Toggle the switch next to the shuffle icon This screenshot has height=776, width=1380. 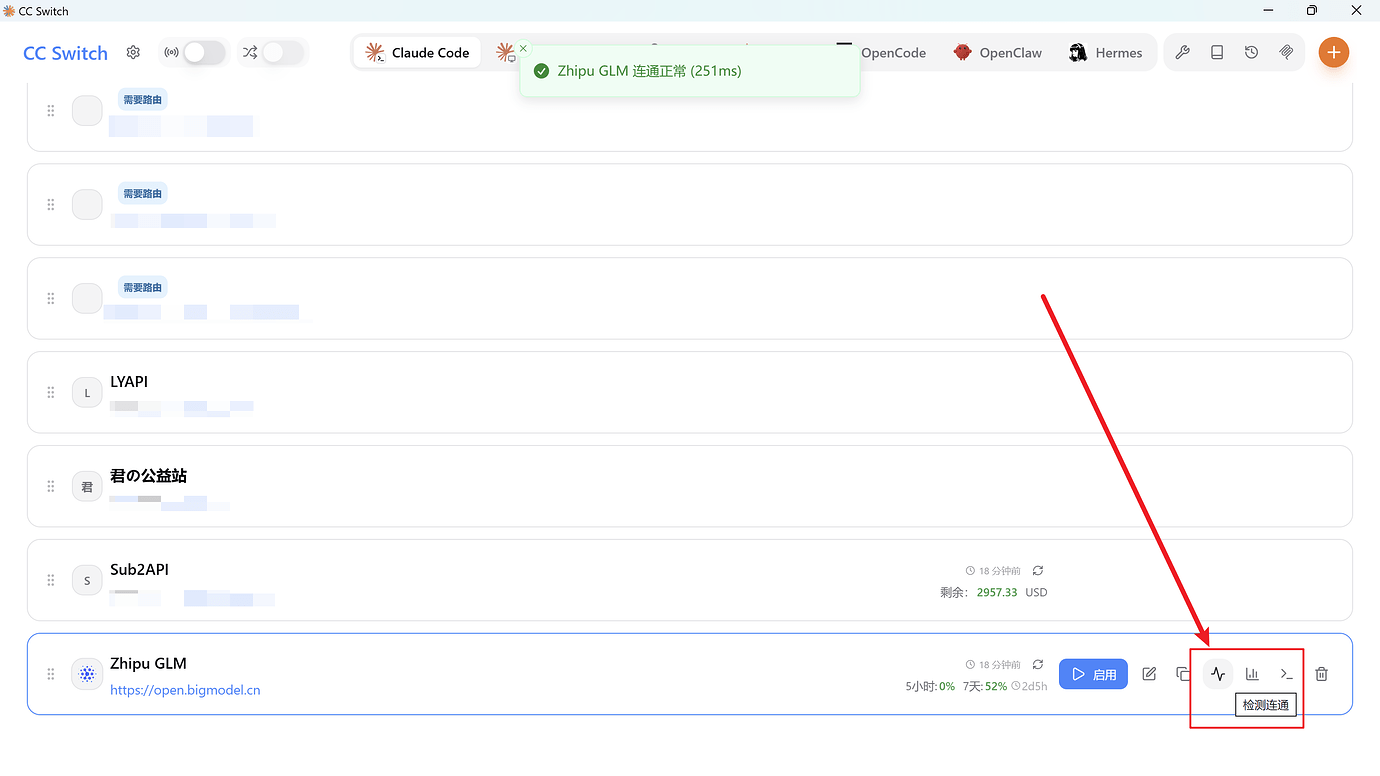point(283,53)
